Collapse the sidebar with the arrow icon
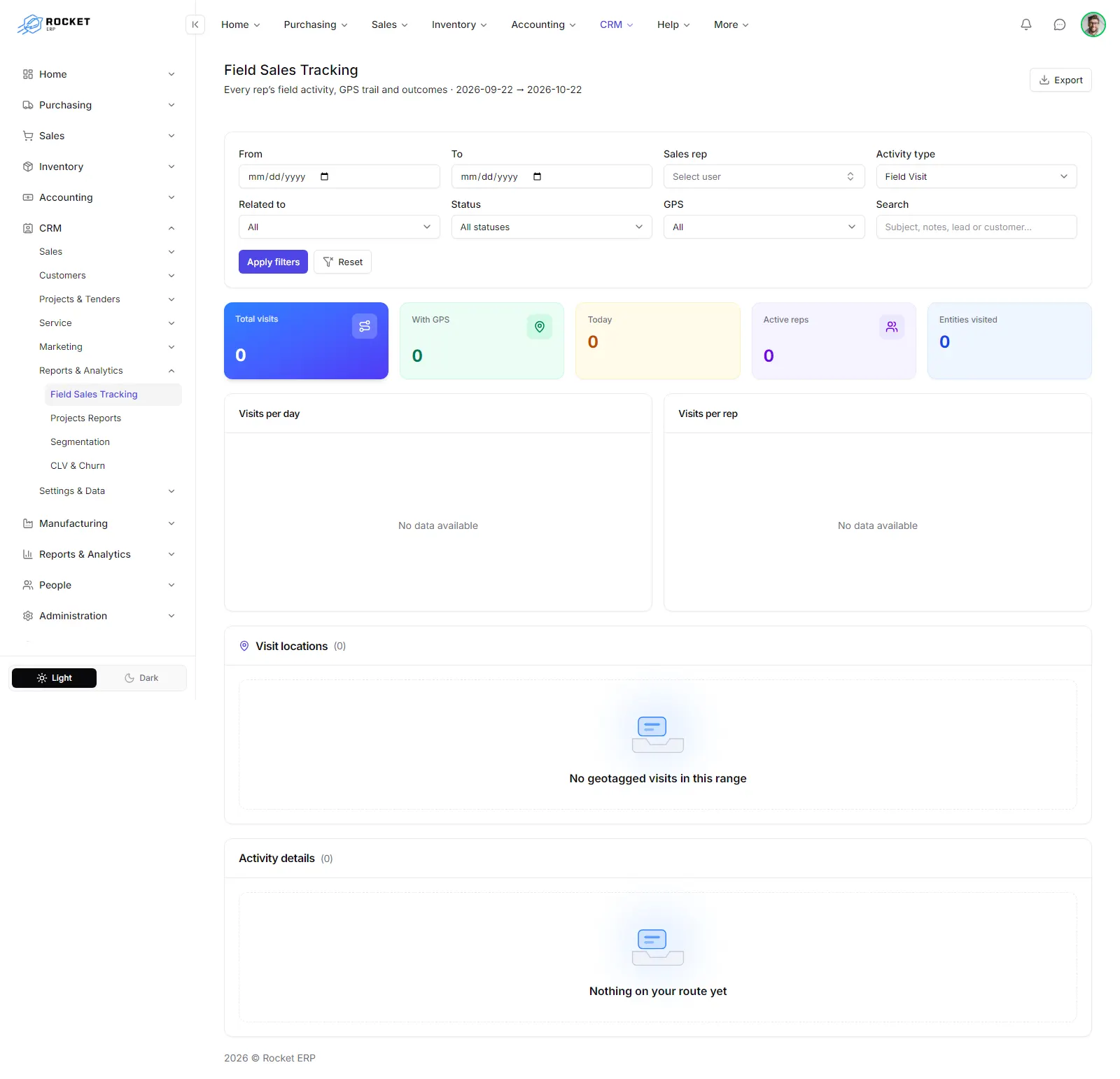The height and width of the screenshot is (1079, 1120). (195, 24)
